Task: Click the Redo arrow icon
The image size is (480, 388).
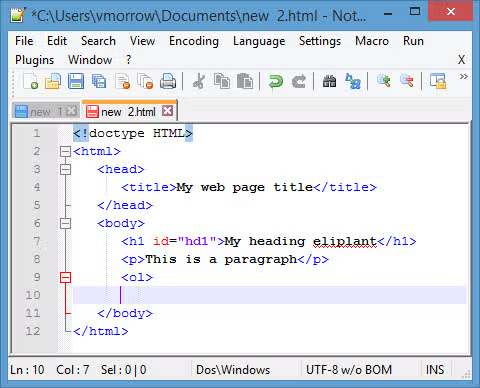Action: [x=299, y=81]
